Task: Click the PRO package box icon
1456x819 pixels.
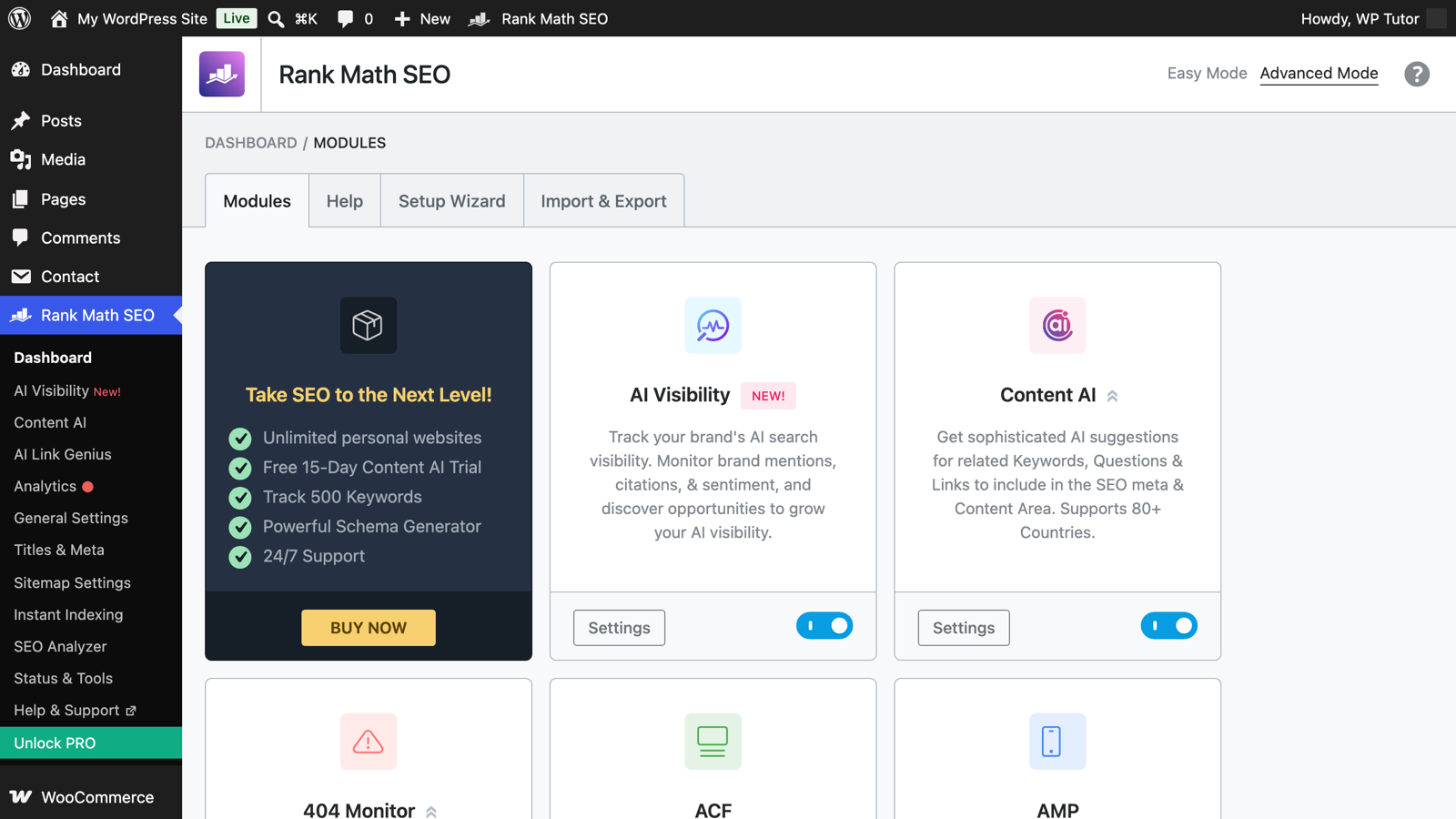Action: pos(369,325)
